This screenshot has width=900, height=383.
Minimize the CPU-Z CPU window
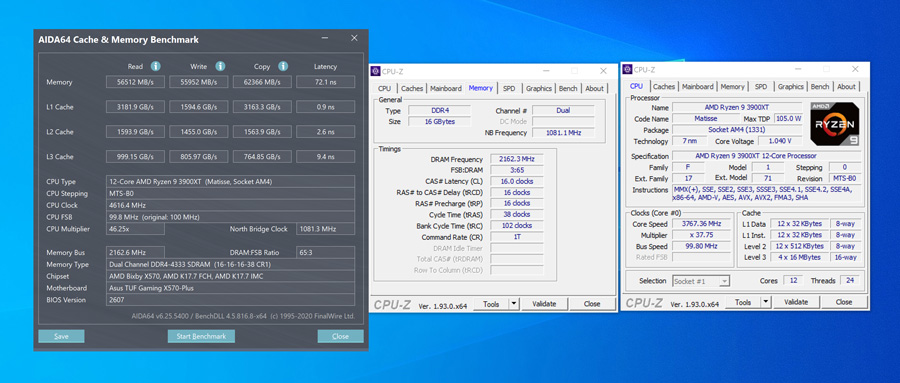(798, 69)
